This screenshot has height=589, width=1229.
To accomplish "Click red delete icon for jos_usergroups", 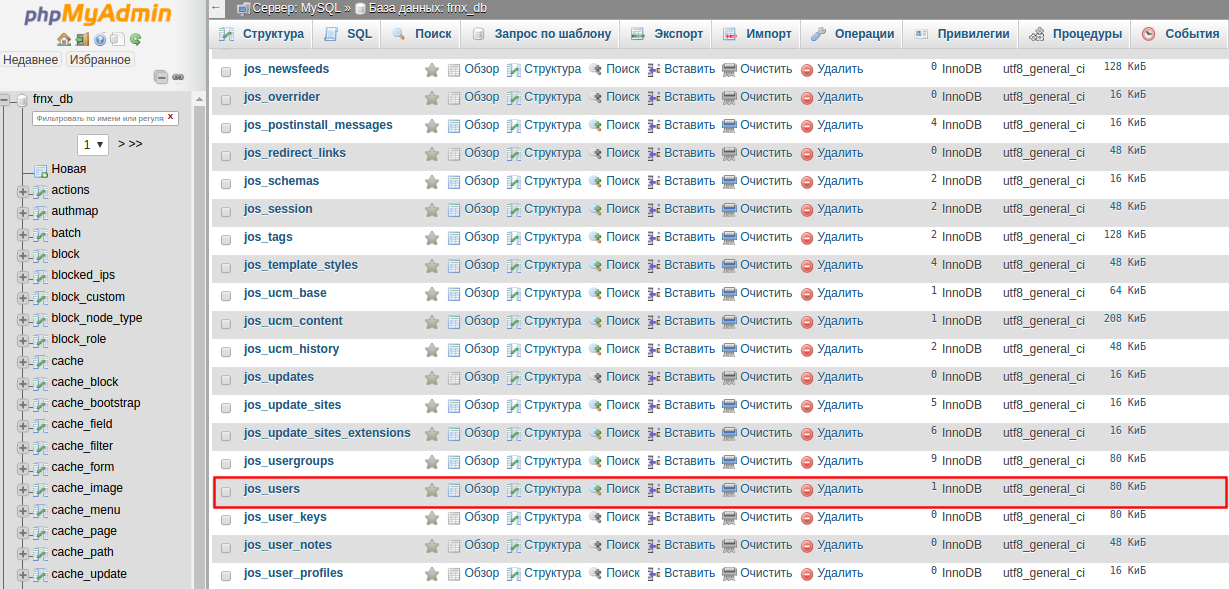I will (x=807, y=462).
